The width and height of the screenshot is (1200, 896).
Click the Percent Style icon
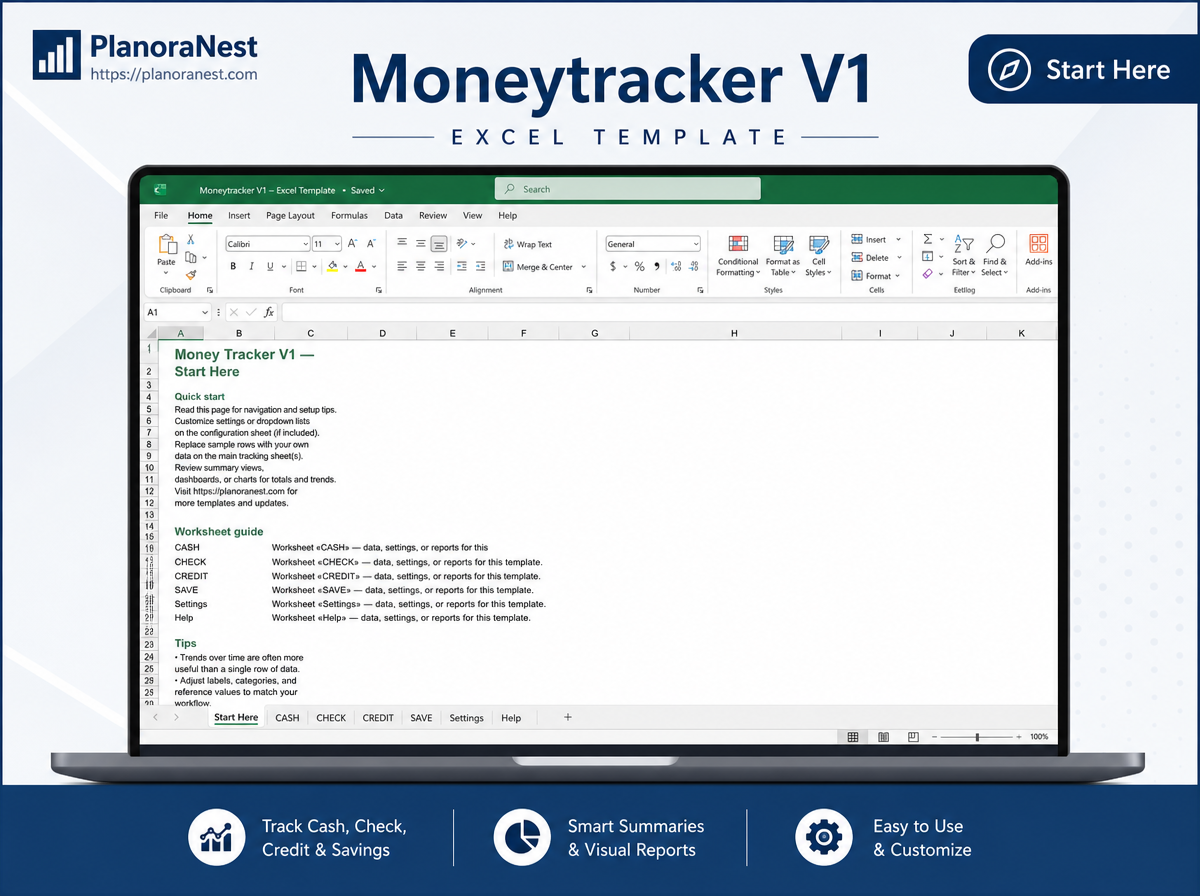click(x=640, y=267)
